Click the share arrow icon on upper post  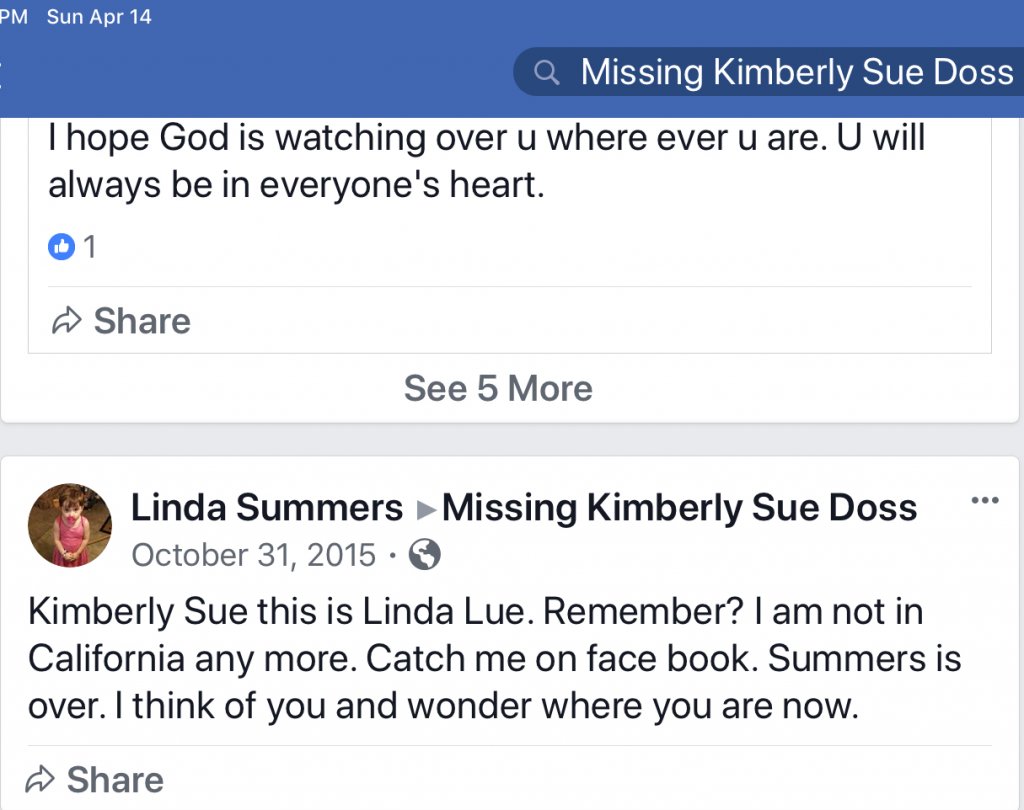tap(66, 321)
